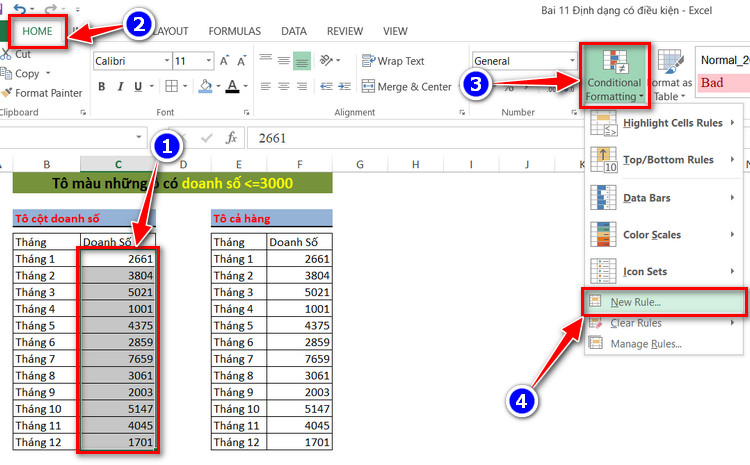The height and width of the screenshot is (465, 750).
Task: Open the General number format dropdown
Action: coord(572,61)
